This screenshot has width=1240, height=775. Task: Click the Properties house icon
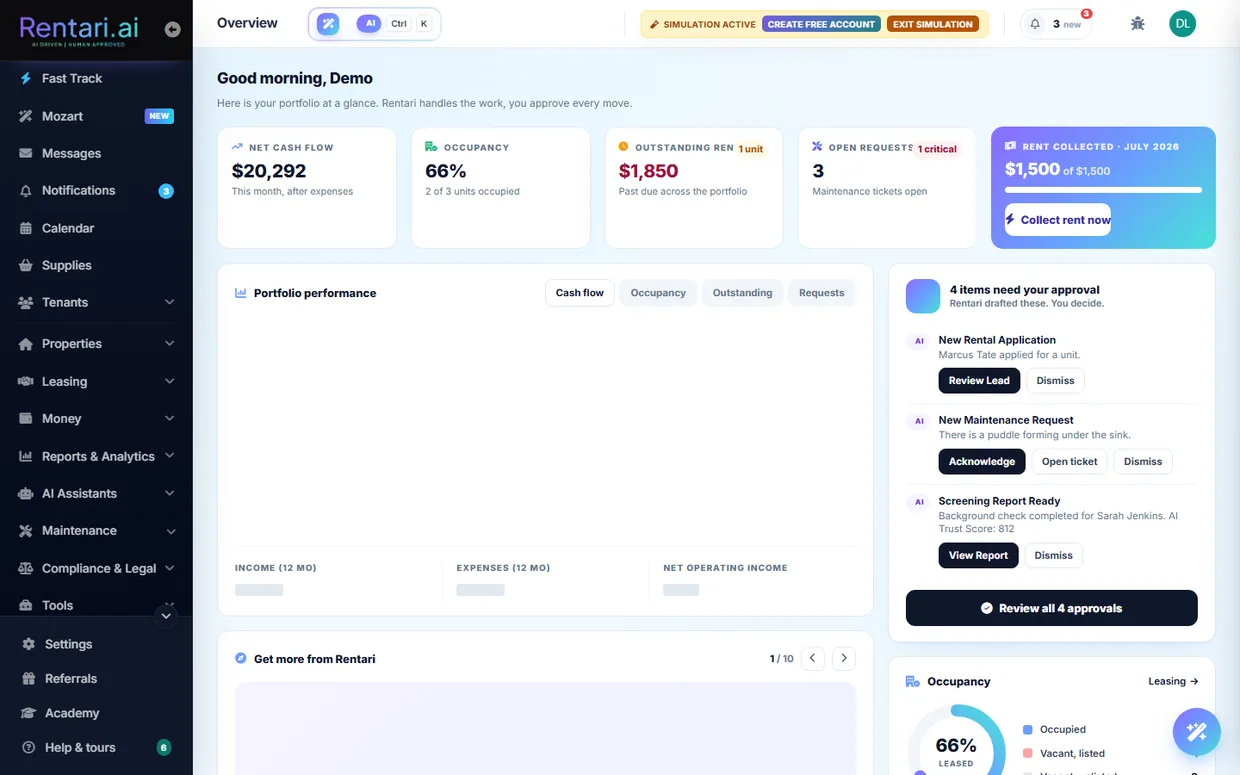(26, 344)
